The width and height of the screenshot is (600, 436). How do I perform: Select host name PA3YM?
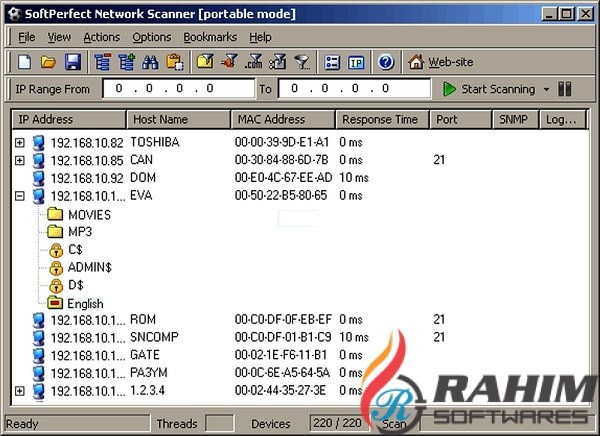pyautogui.click(x=148, y=372)
